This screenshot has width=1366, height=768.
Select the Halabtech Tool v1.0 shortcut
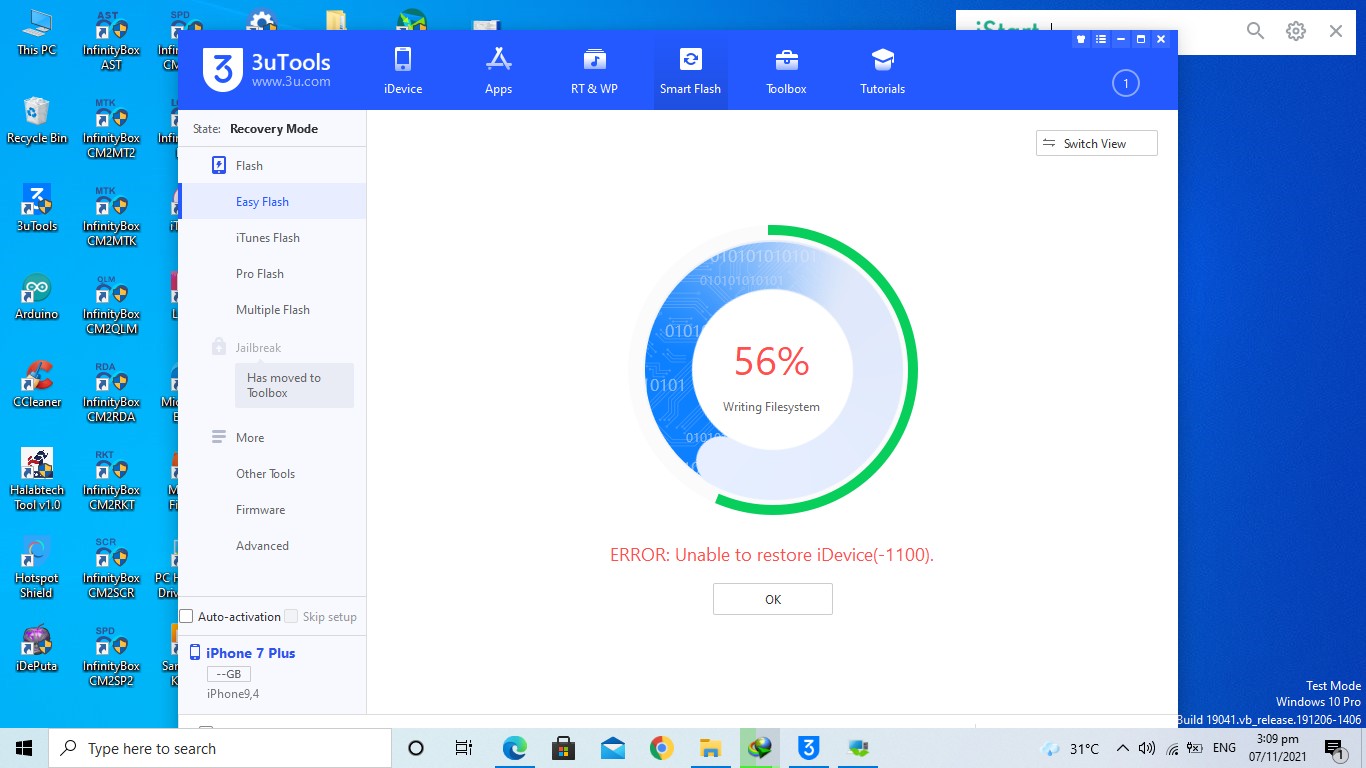click(x=37, y=479)
